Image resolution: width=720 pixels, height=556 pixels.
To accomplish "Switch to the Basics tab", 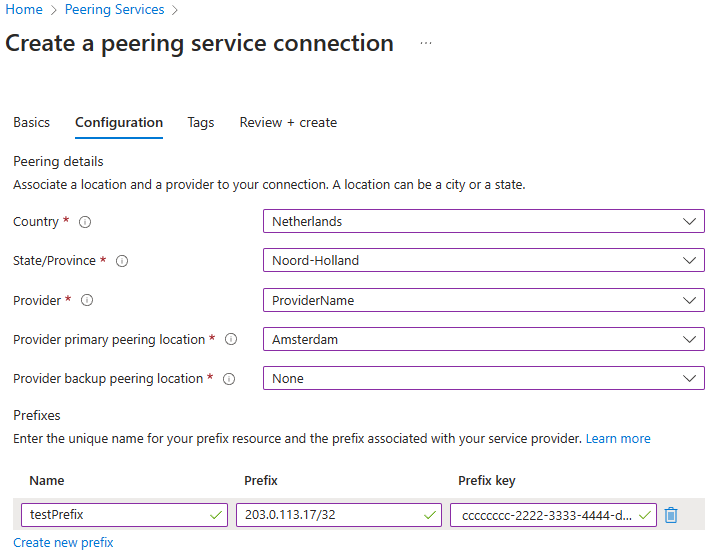I will pos(32,123).
